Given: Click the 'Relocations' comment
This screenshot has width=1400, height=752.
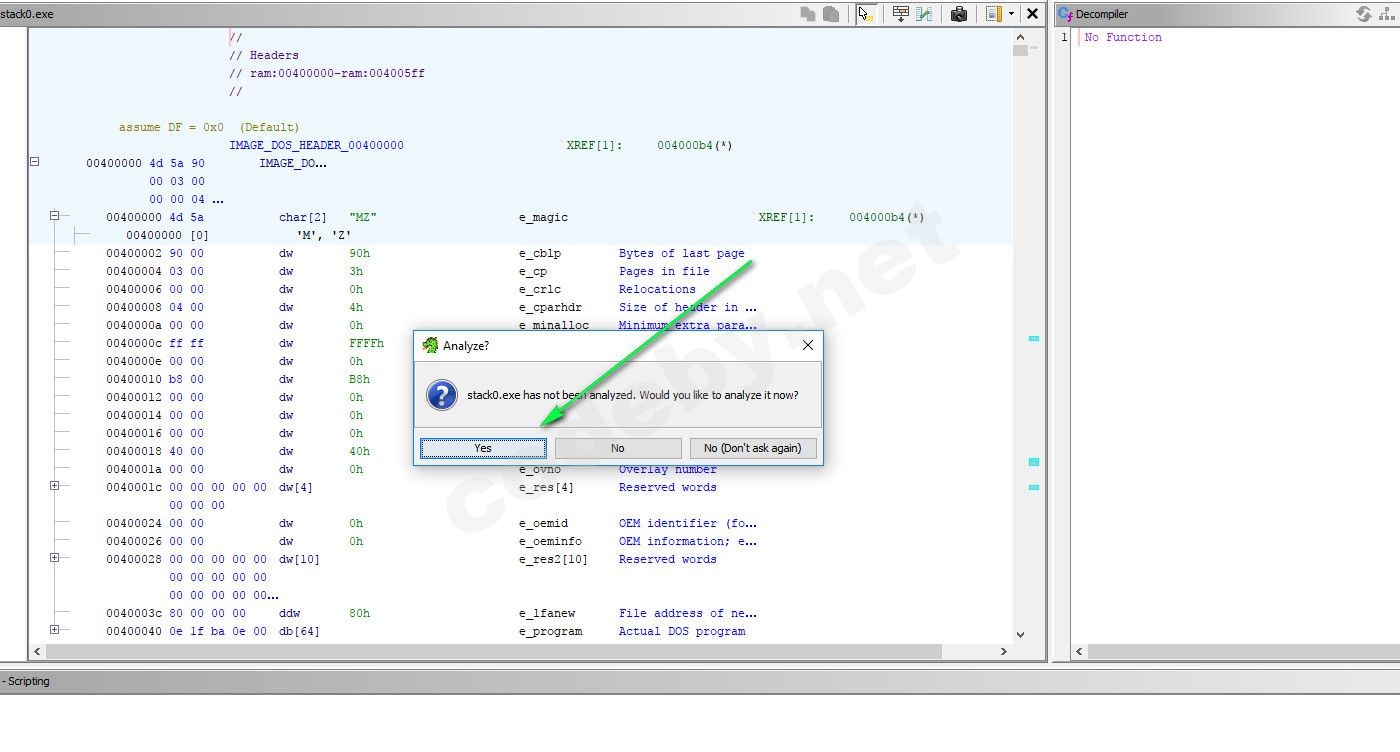Looking at the screenshot, I should tap(657, 289).
